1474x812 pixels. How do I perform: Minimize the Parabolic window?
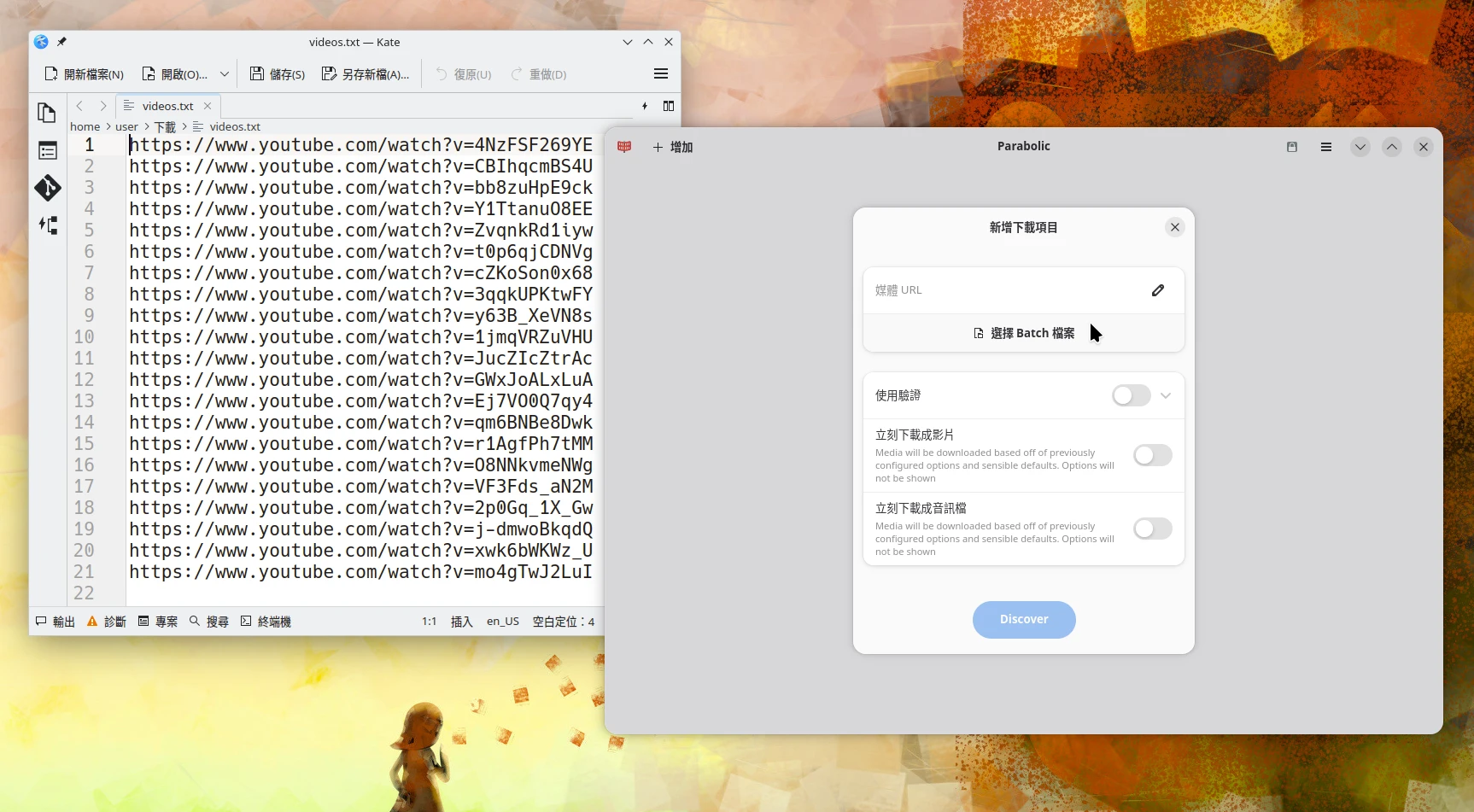click(x=1360, y=147)
